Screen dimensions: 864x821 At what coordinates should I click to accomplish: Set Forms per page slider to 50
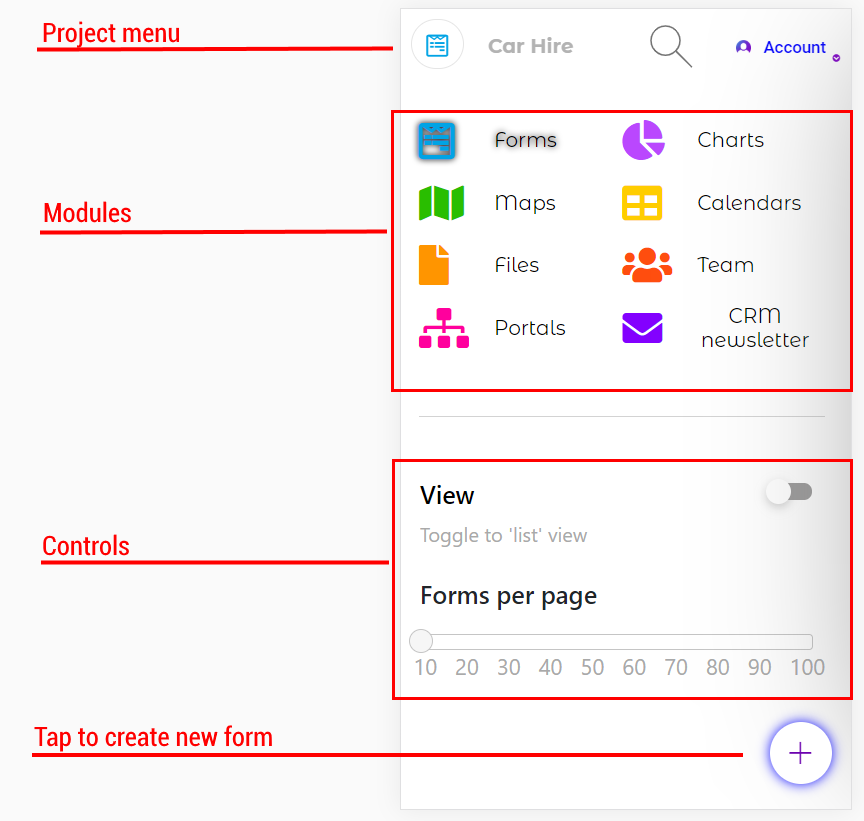coord(592,641)
